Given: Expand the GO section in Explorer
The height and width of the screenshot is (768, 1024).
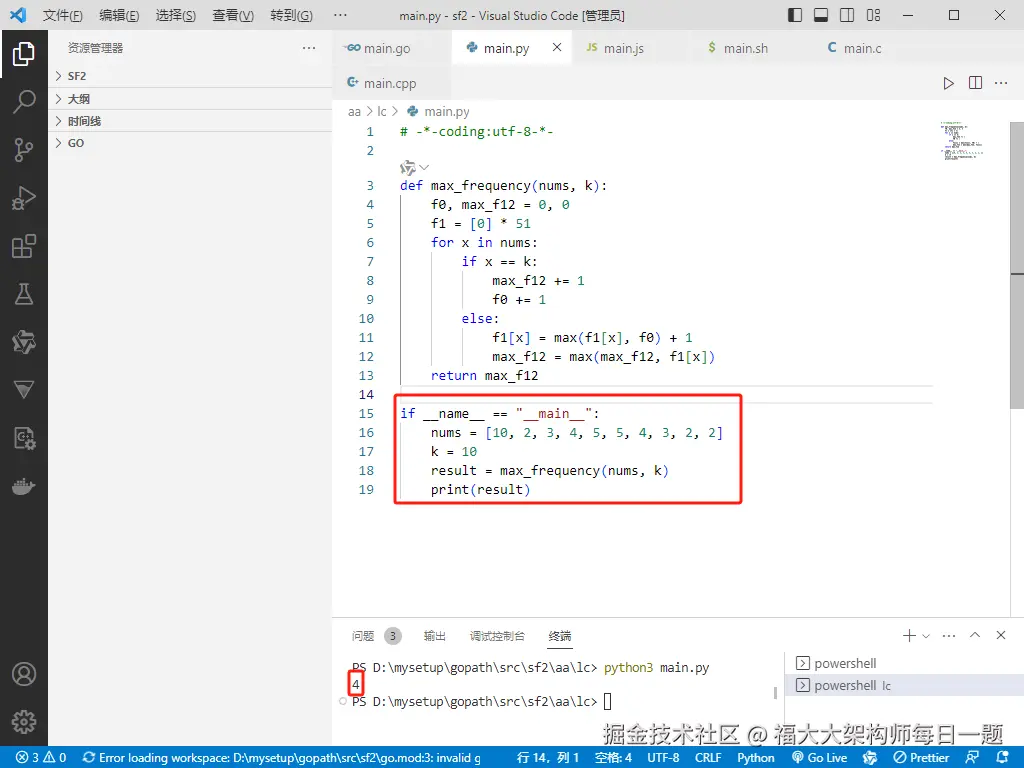Looking at the screenshot, I should 190,143.
